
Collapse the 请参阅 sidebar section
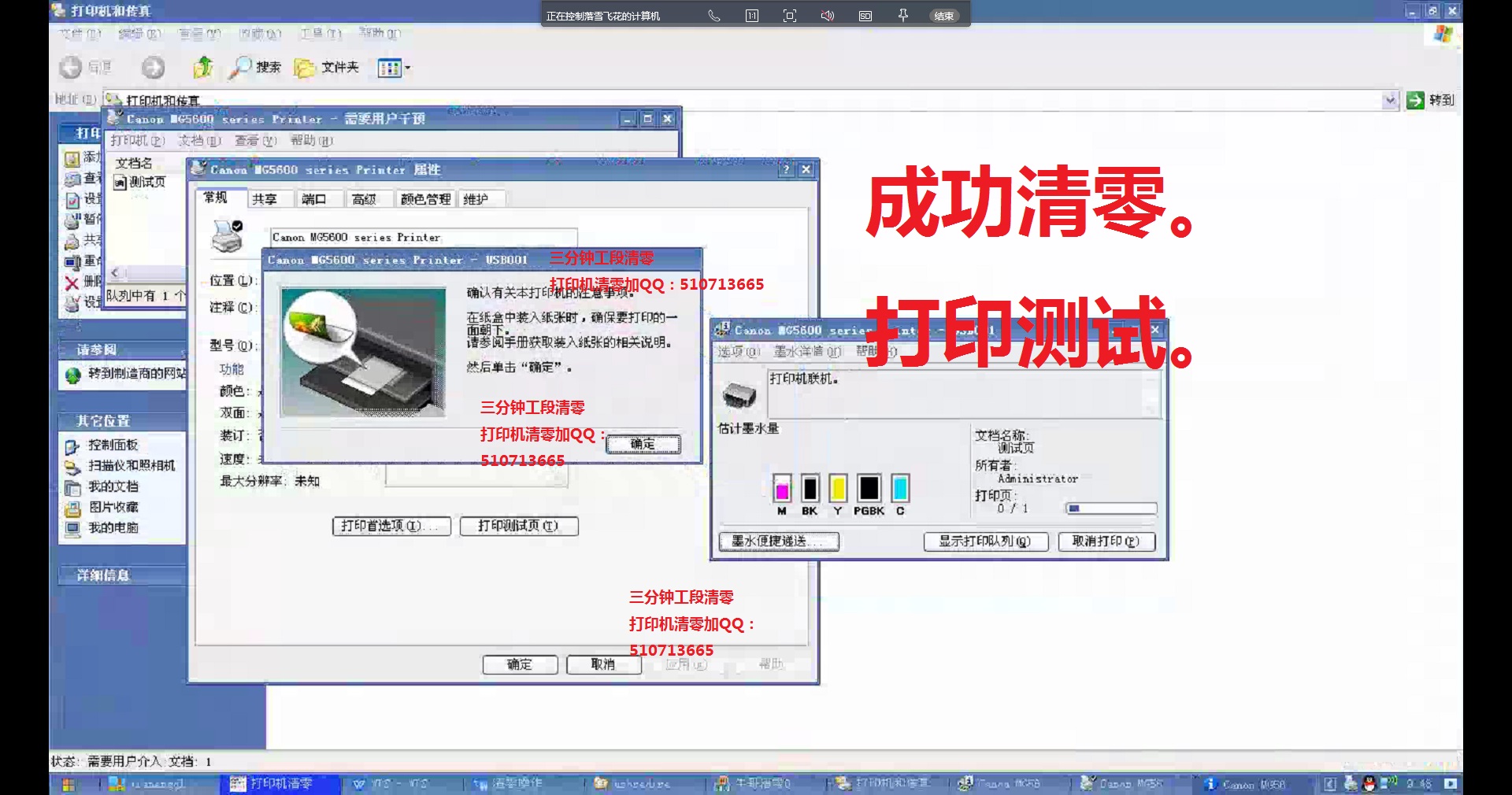(x=122, y=349)
